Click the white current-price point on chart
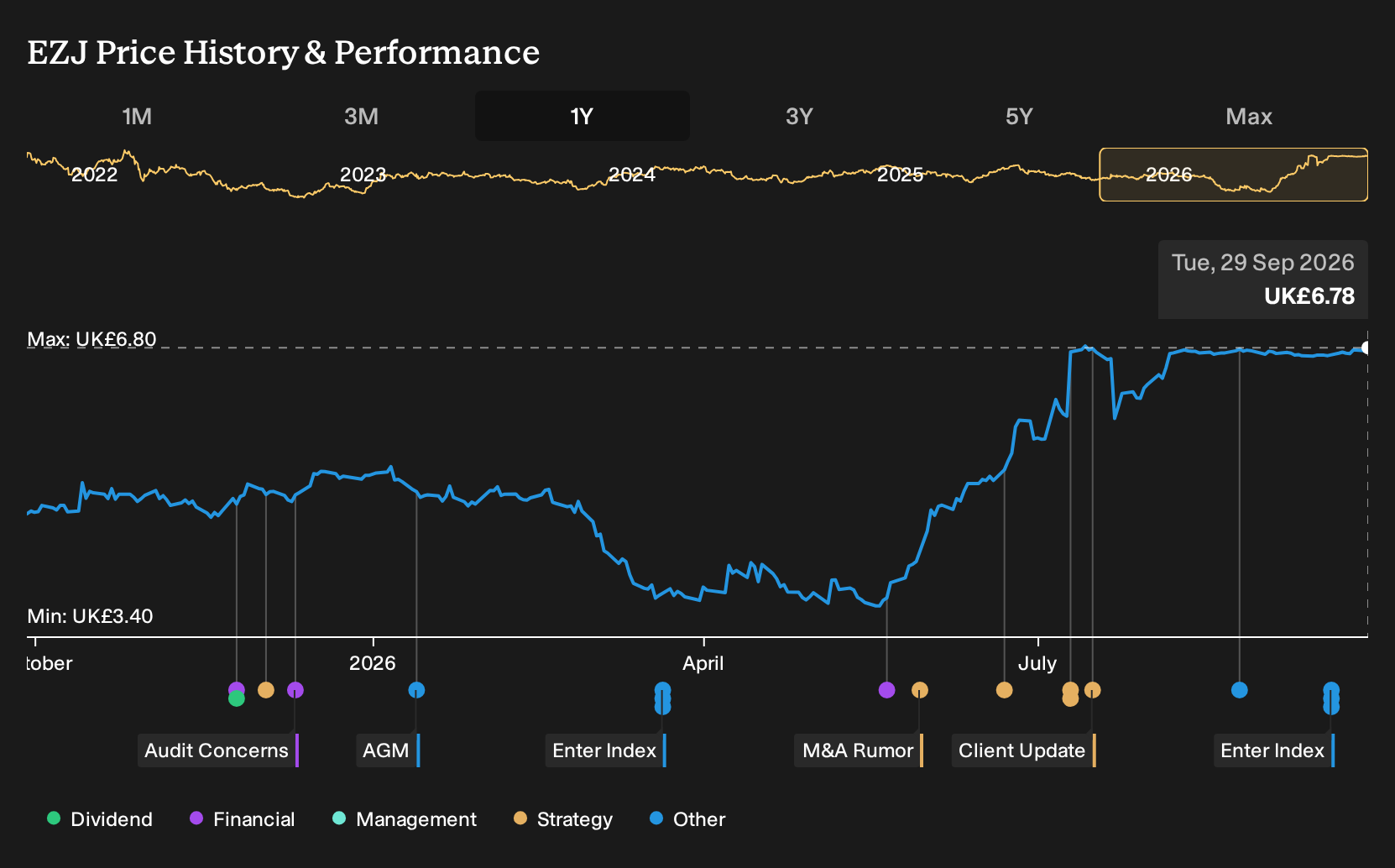This screenshot has height=868, width=1395. point(1366,348)
